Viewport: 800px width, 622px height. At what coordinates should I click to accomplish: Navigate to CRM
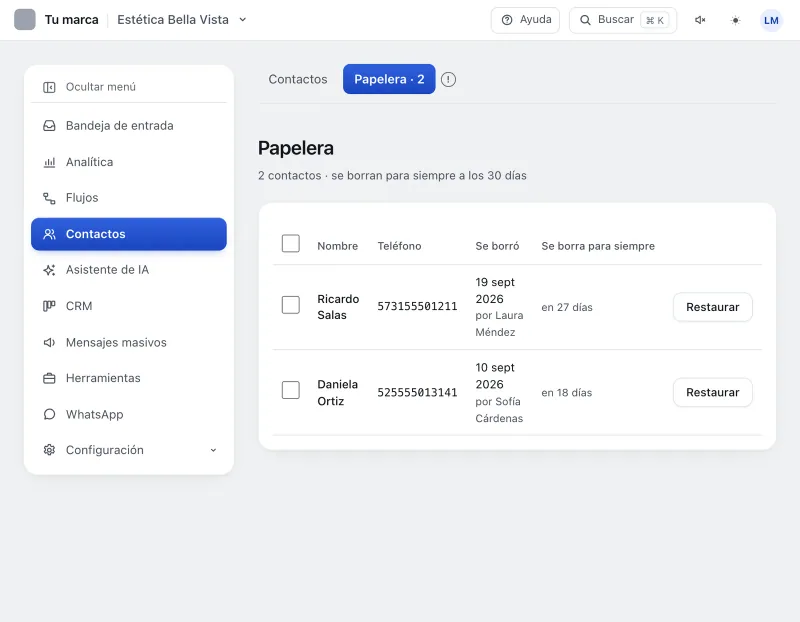[x=129, y=306]
